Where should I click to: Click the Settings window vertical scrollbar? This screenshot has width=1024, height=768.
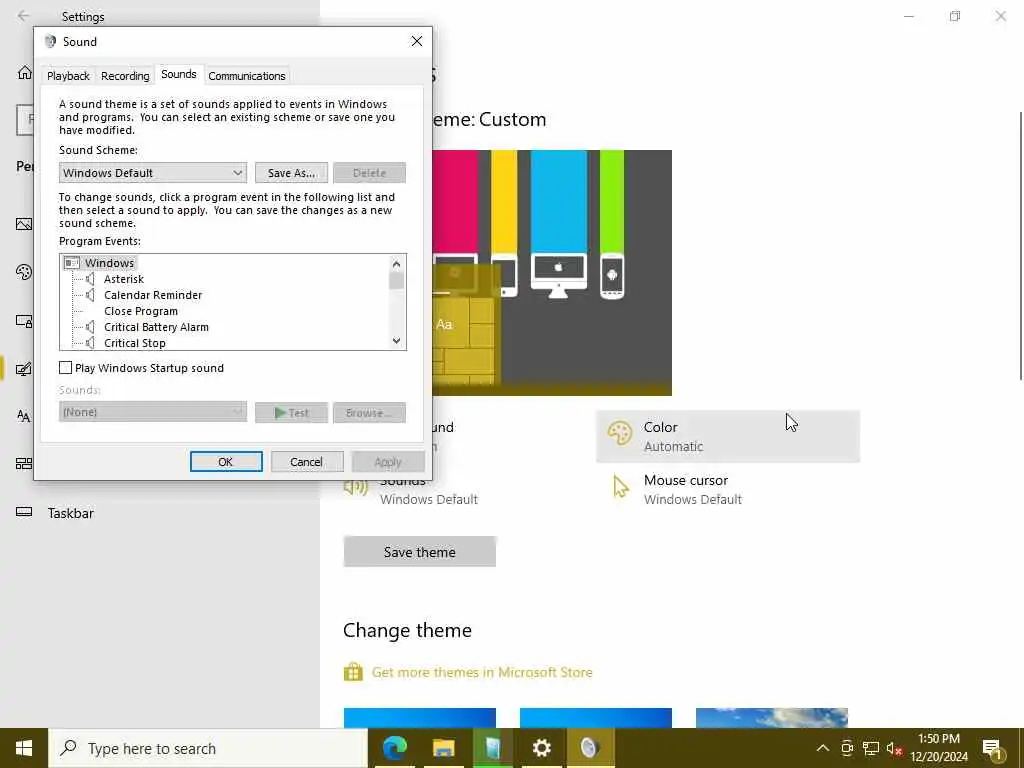[x=1021, y=246]
